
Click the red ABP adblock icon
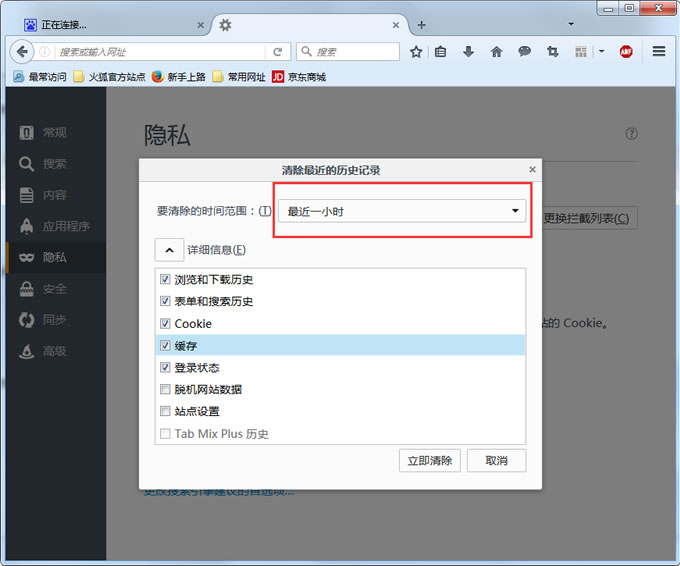626,51
